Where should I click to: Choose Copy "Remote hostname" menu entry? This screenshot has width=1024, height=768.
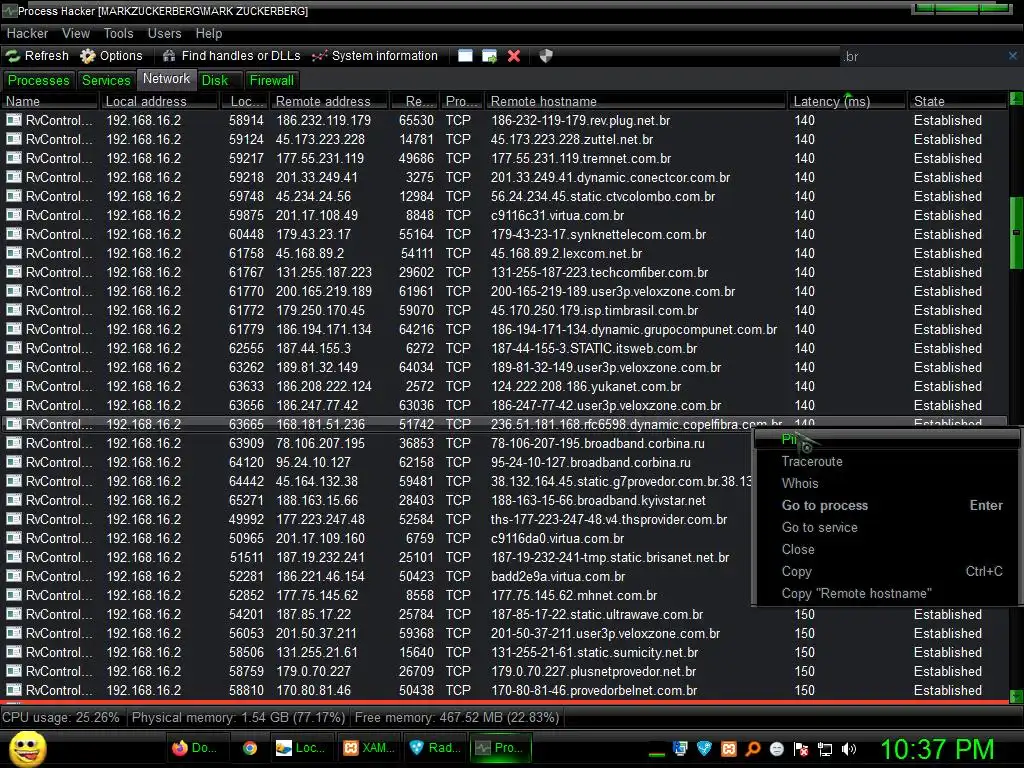coord(887,594)
